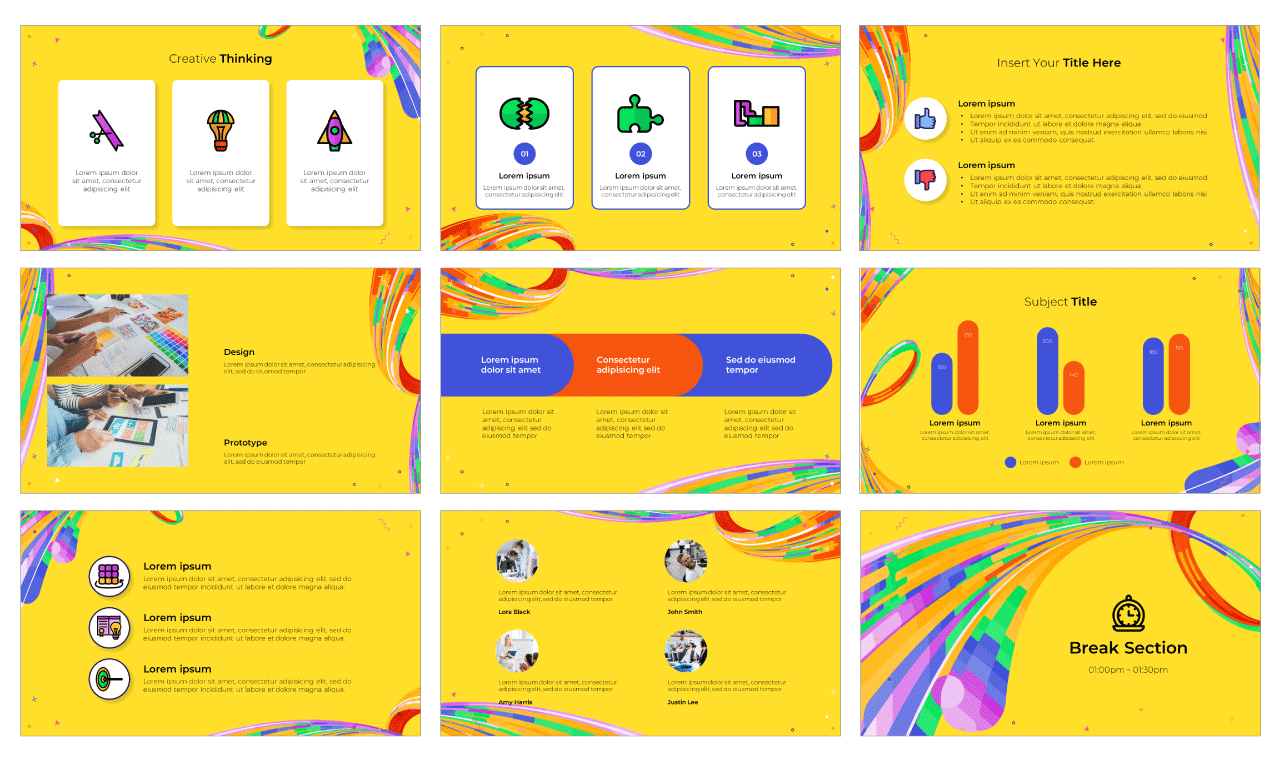Click the rocket icon in Creative Thinking
Screen dimensions: 1280x760
(334, 130)
